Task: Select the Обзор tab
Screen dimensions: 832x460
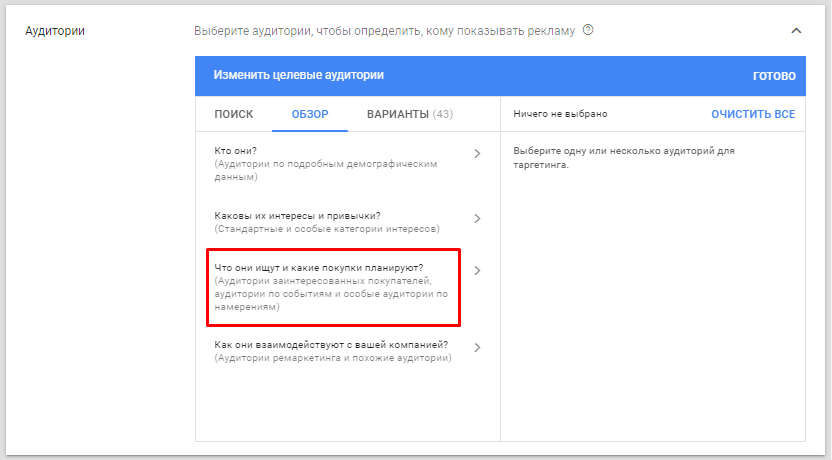Action: 310,114
